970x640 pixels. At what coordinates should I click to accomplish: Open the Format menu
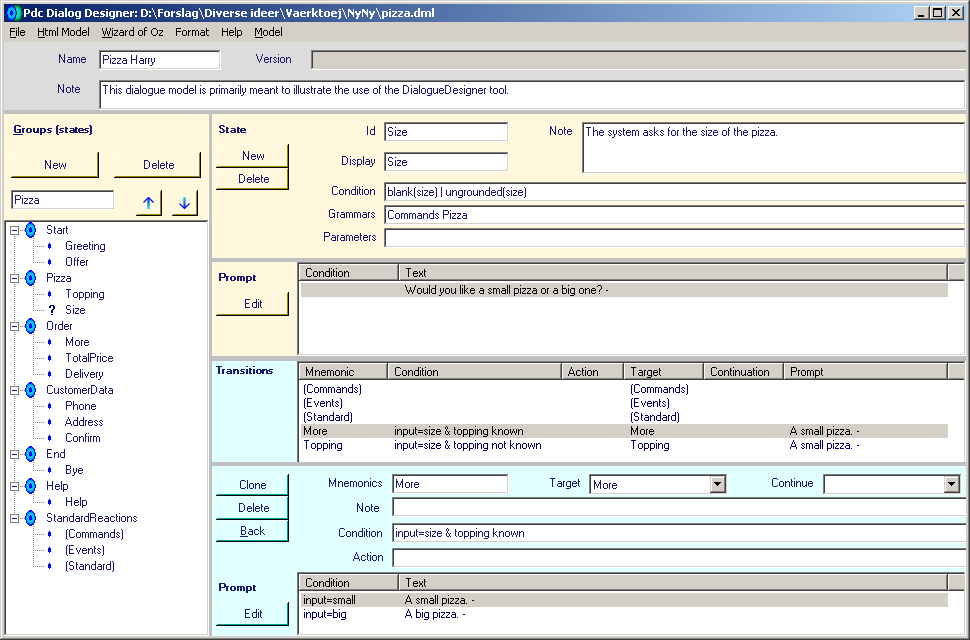(x=192, y=32)
